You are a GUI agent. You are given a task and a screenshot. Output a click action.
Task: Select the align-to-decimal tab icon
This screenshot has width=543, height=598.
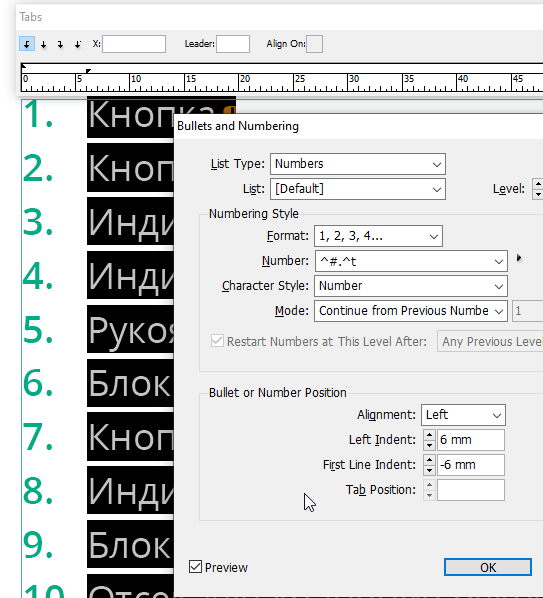[78, 44]
